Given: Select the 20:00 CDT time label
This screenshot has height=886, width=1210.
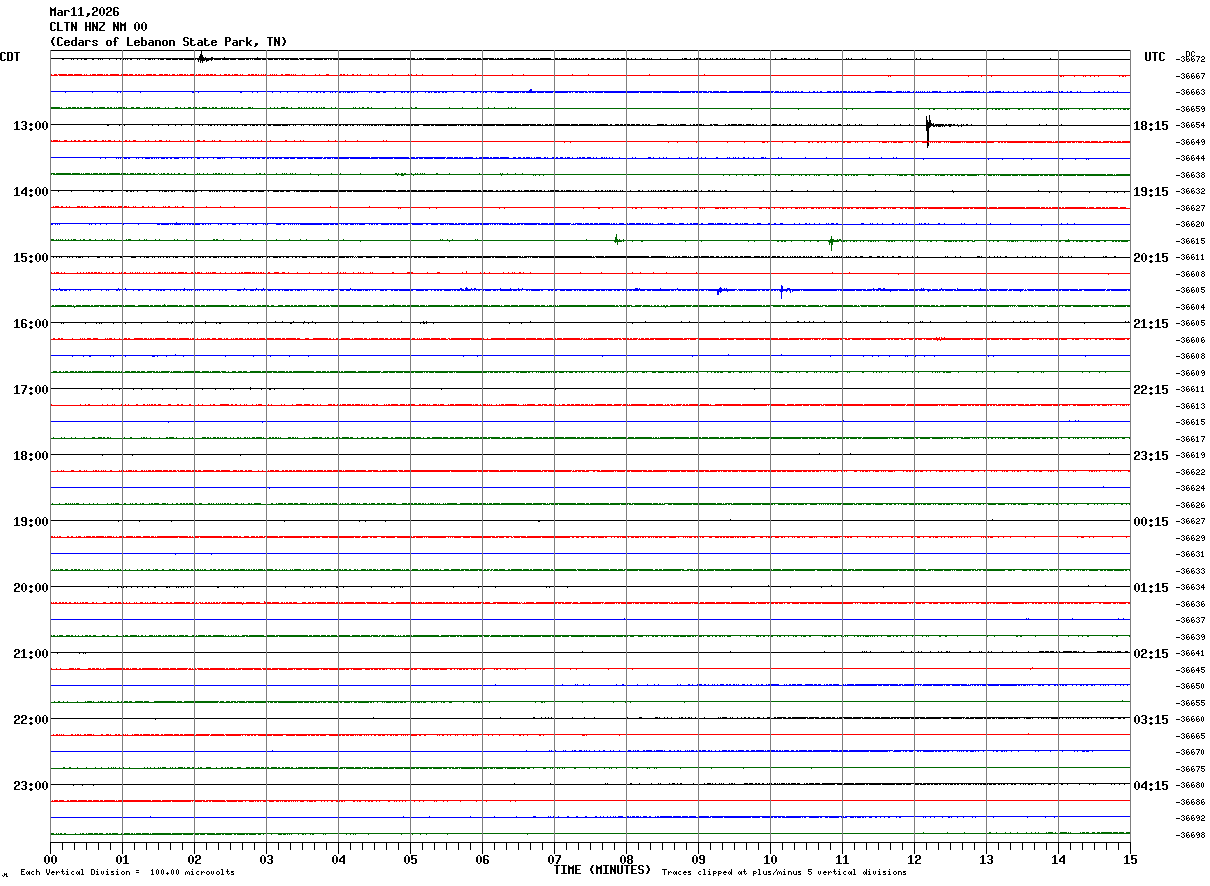Looking at the screenshot, I should pos(30,588).
